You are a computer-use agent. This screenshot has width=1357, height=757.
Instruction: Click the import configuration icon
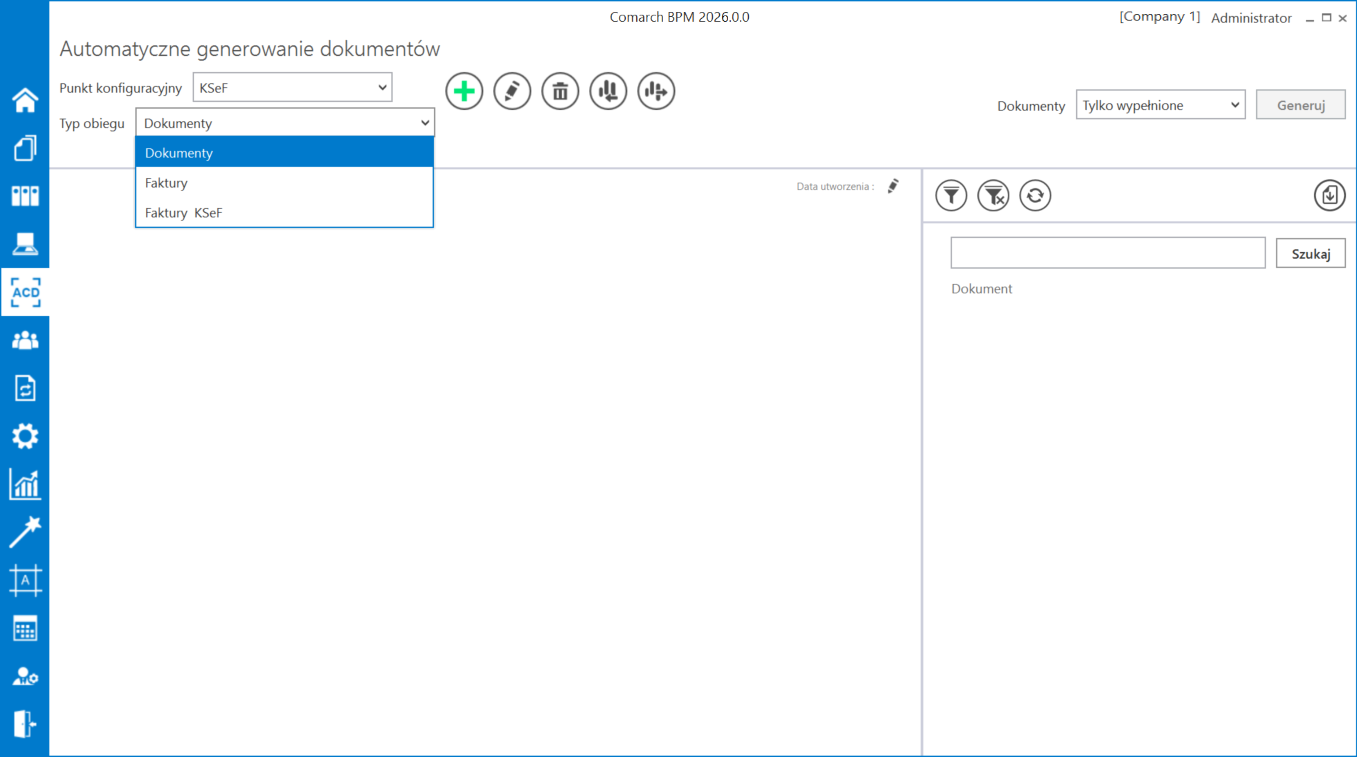point(608,91)
